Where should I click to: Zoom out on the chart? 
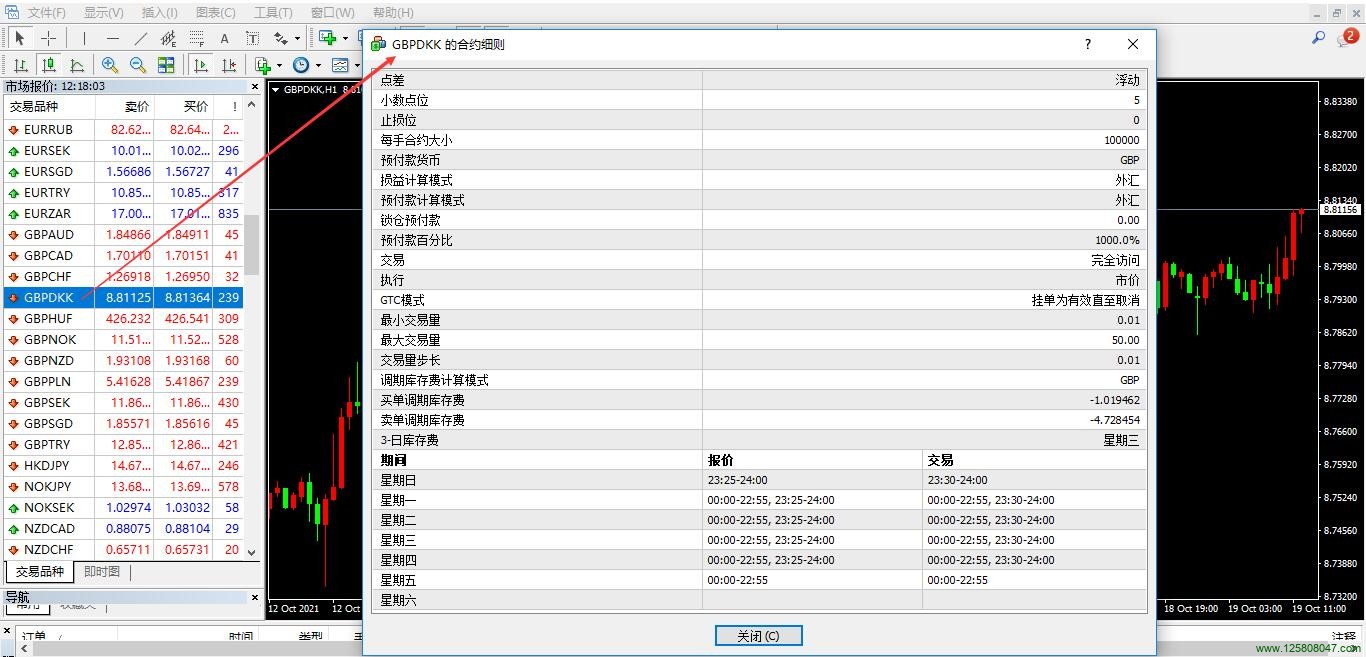click(138, 65)
